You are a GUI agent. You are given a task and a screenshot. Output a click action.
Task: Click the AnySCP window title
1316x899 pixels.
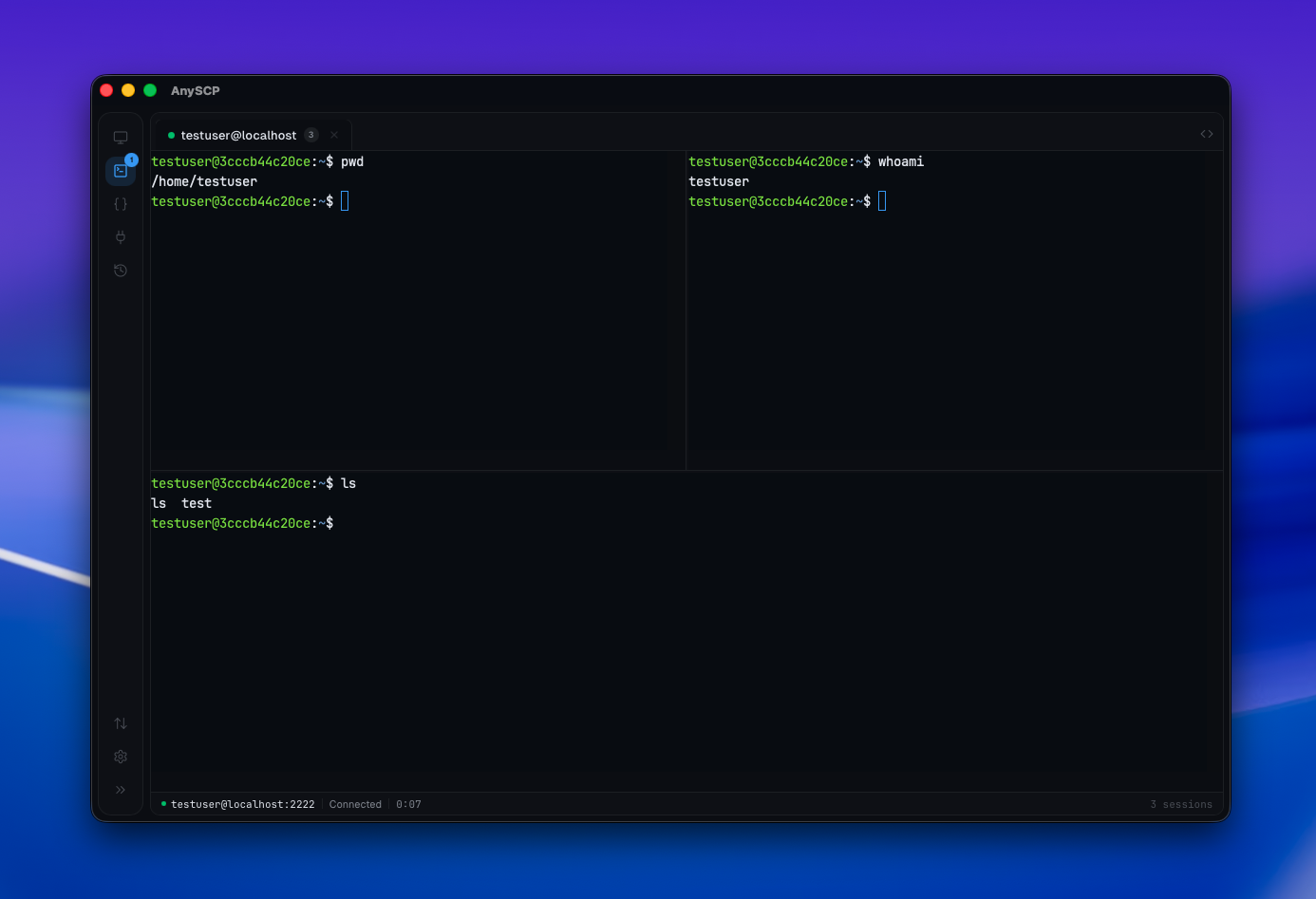[x=196, y=90]
